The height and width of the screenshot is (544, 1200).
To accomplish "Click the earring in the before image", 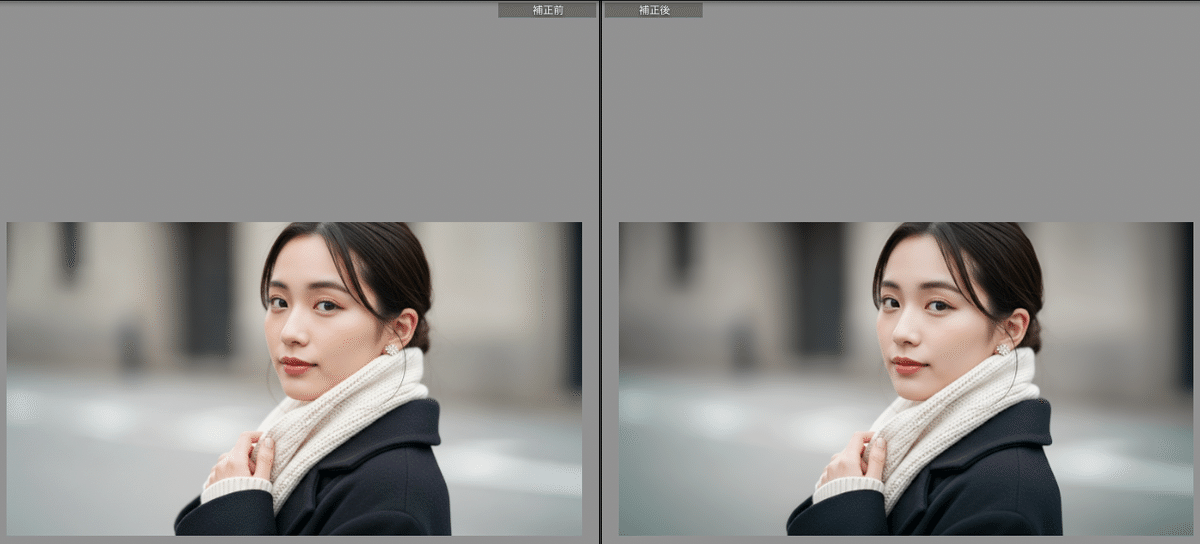I will pyautogui.click(x=390, y=349).
